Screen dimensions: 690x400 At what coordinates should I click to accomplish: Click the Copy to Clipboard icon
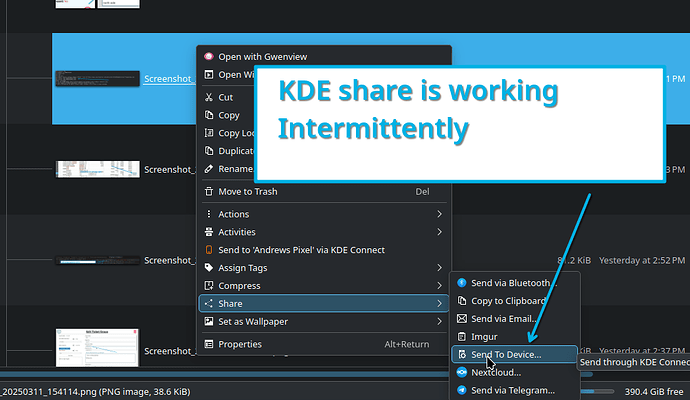[462, 301]
